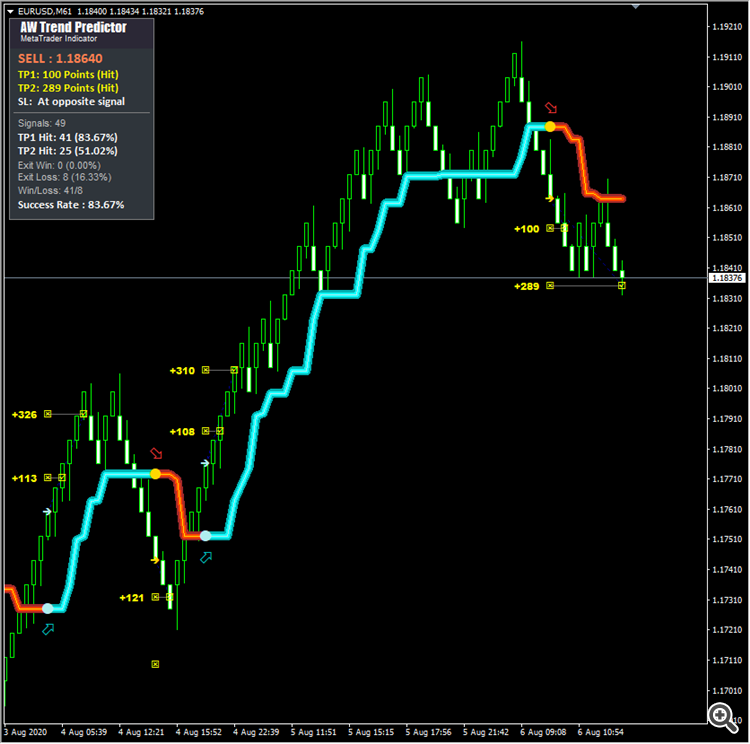The image size is (750, 744).
Task: Select the +289 take profit label
Action: pos(527,286)
